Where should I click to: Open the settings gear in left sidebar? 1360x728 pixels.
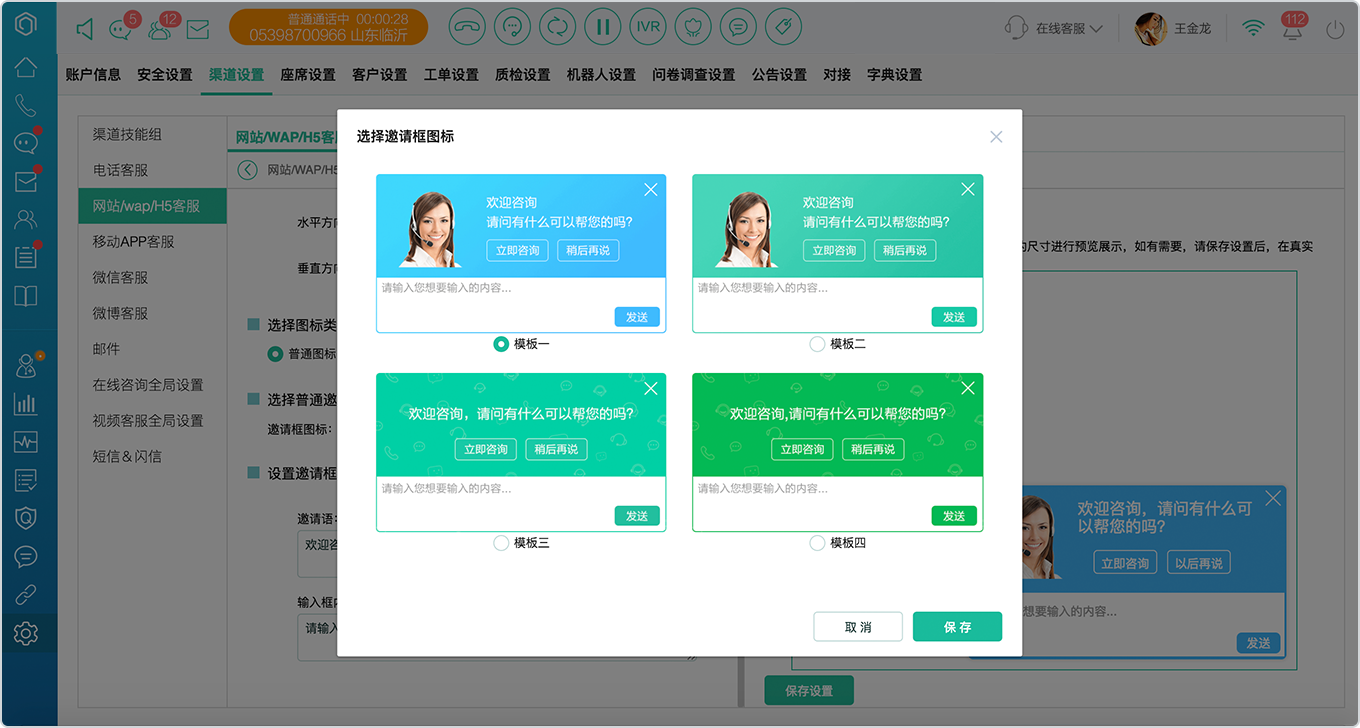(26, 633)
